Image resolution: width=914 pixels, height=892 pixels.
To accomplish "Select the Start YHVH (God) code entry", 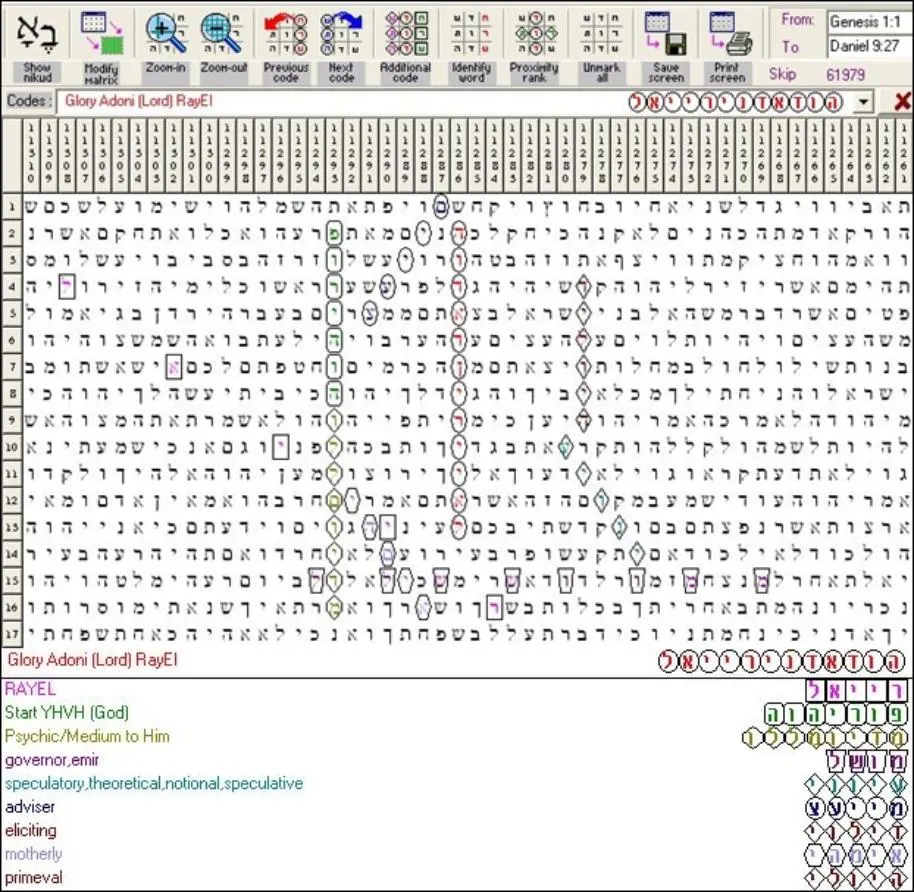I will tap(67, 712).
